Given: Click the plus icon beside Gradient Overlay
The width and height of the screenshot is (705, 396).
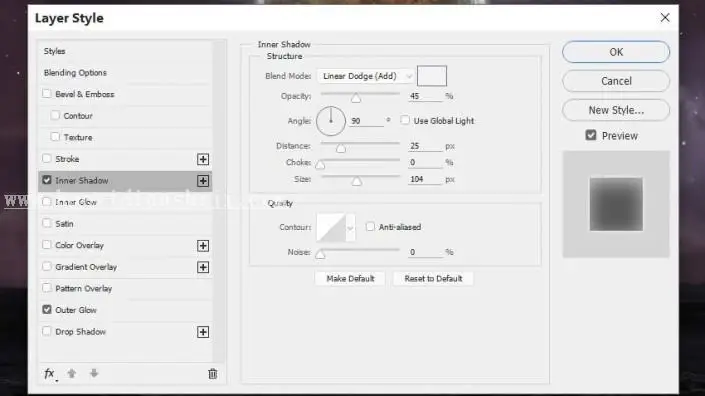Looking at the screenshot, I should click(x=203, y=267).
